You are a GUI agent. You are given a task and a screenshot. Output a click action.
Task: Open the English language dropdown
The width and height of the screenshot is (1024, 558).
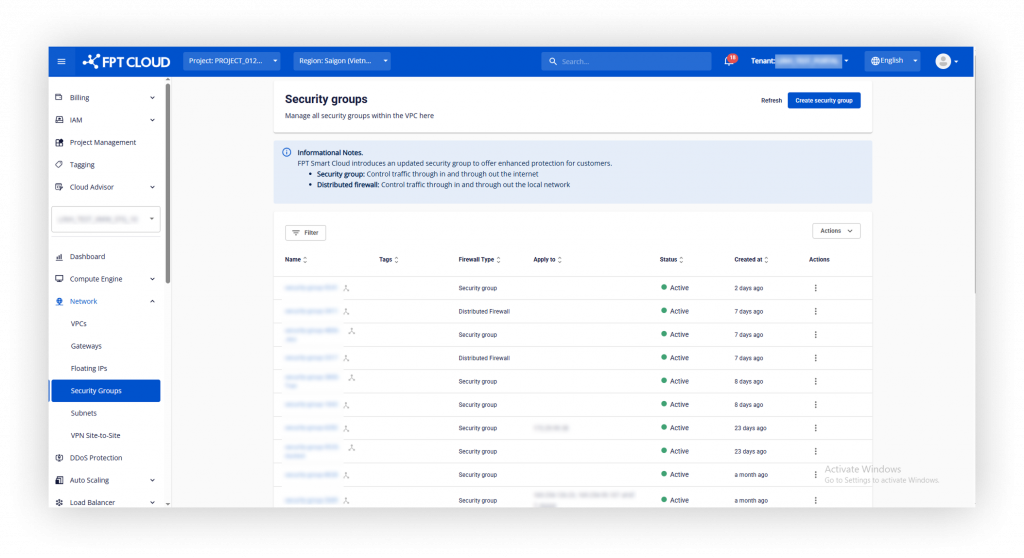[892, 61]
